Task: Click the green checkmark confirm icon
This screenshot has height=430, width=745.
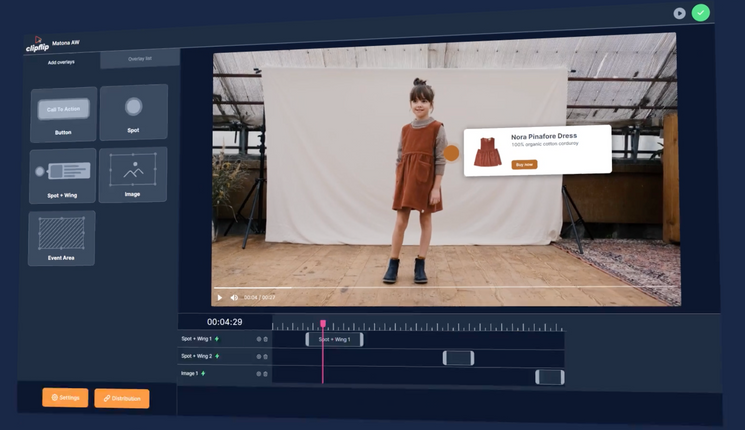Action: pyautogui.click(x=701, y=13)
